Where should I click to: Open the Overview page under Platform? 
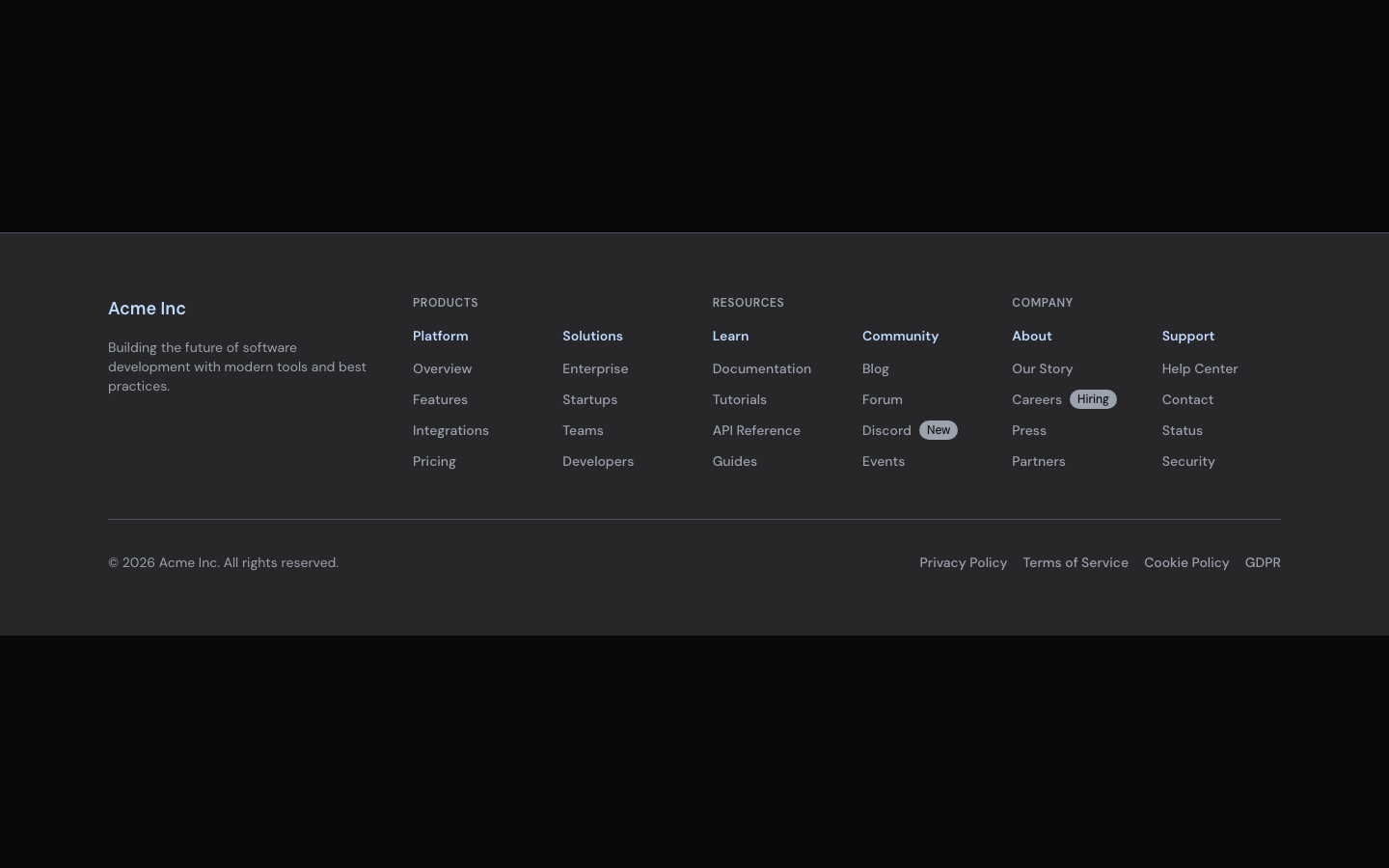tap(442, 368)
